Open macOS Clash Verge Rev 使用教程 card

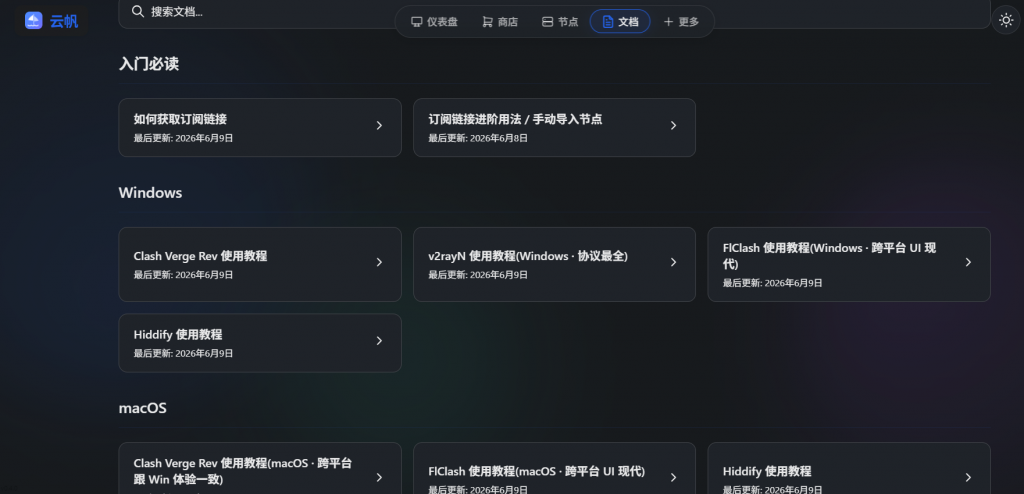[260, 469]
